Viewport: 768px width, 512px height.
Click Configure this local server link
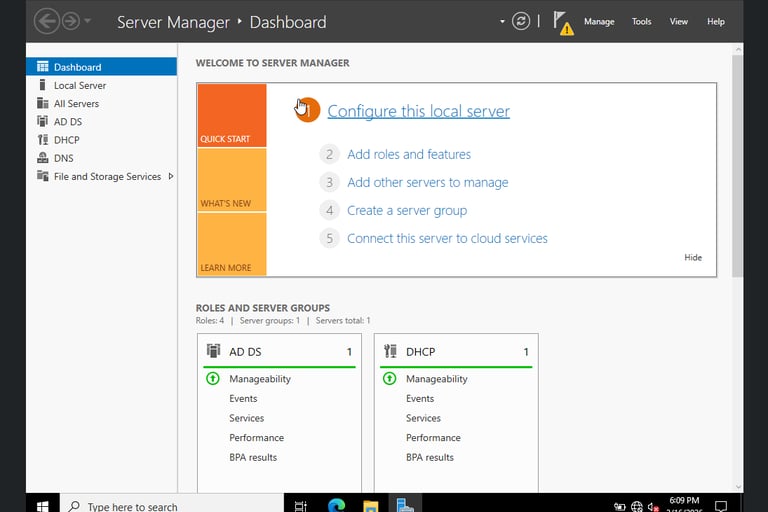click(x=418, y=111)
